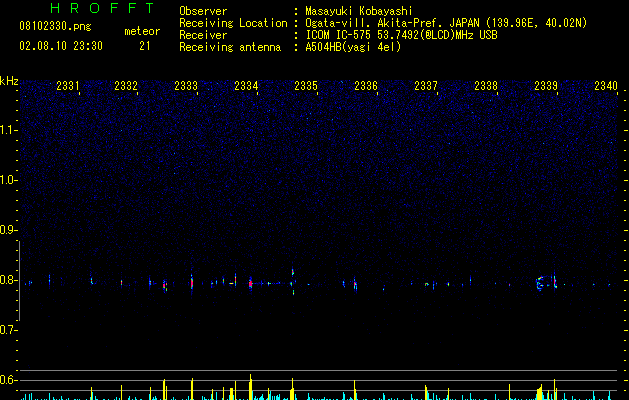Click the 1.0 frequency axis label
629x400 pixels.
click(8, 180)
